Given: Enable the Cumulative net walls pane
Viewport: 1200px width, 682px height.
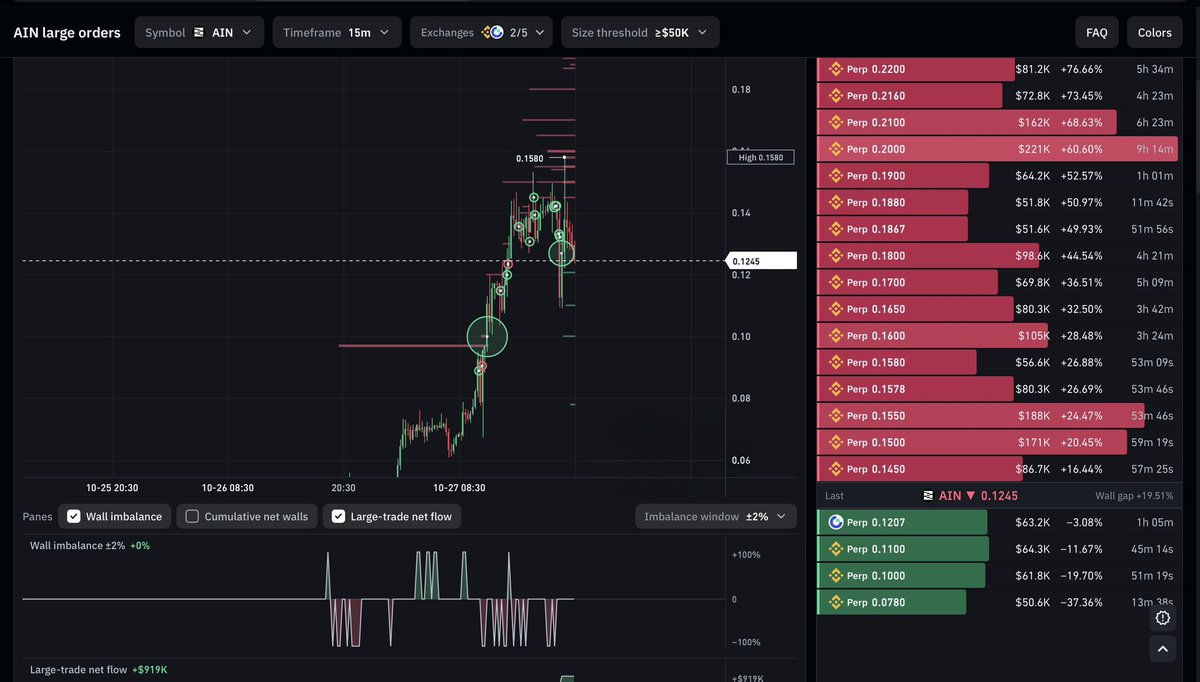Looking at the screenshot, I should tap(192, 517).
